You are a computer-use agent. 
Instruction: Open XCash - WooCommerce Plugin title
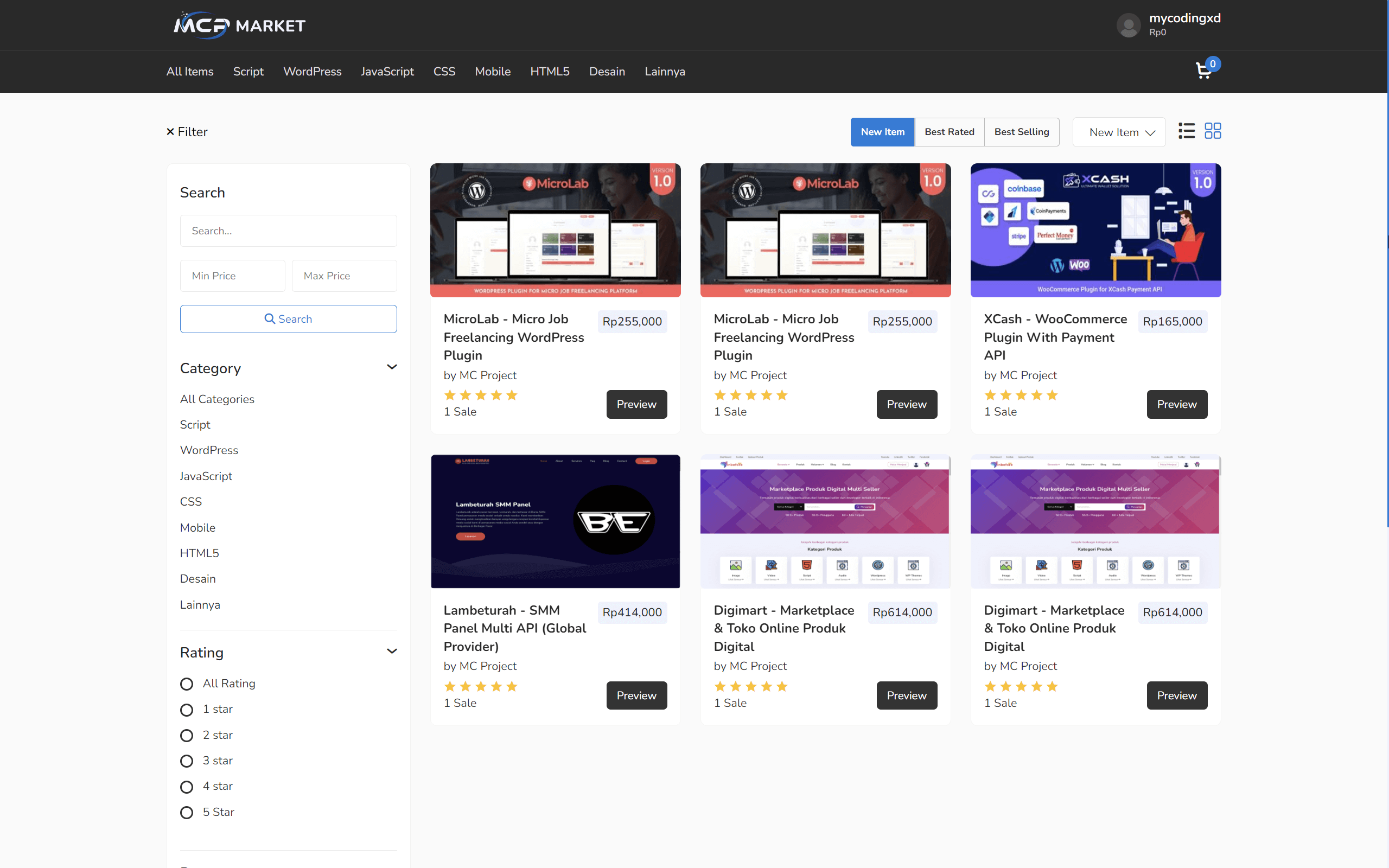pyautogui.click(x=1055, y=337)
